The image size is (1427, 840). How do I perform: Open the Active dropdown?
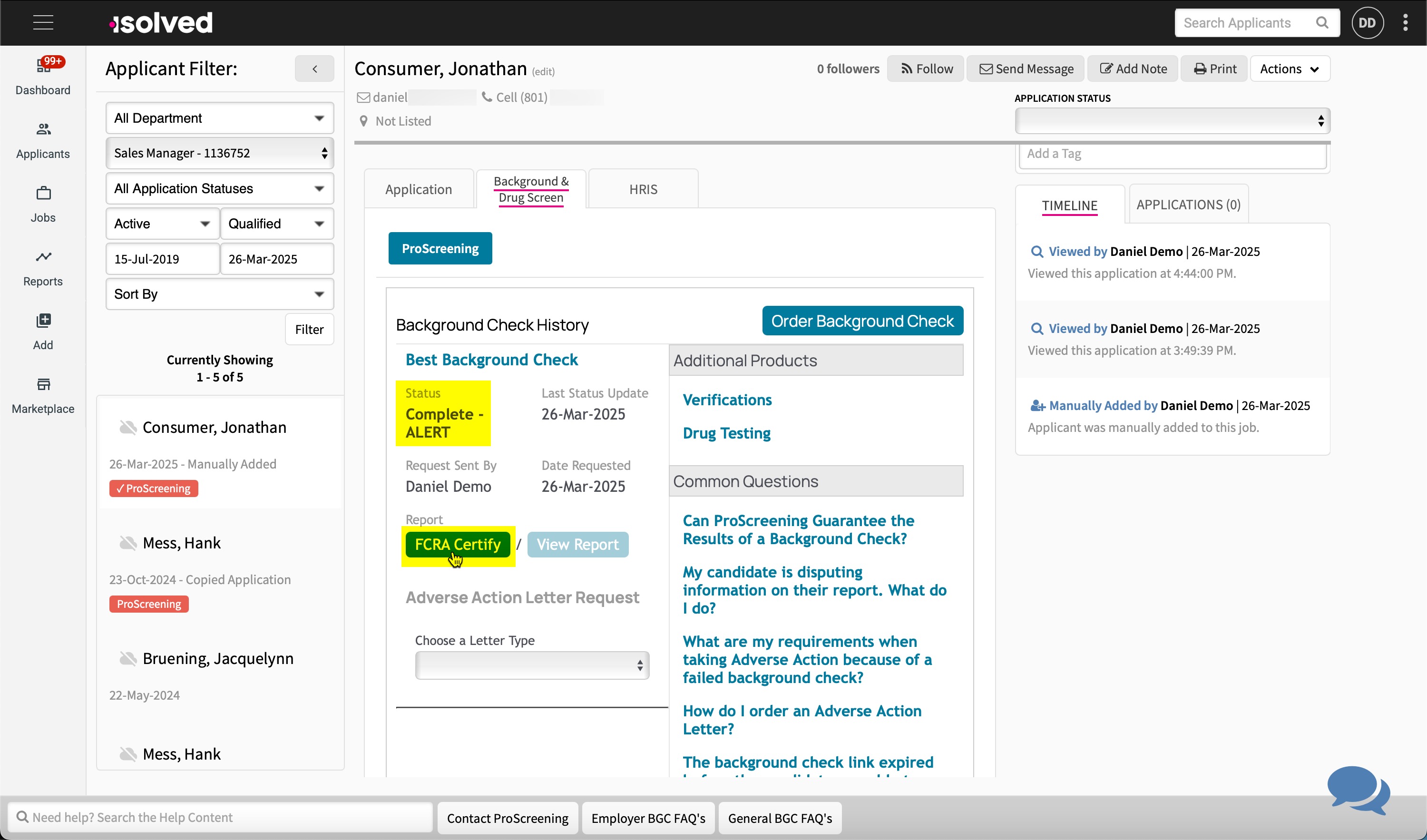[x=162, y=224]
